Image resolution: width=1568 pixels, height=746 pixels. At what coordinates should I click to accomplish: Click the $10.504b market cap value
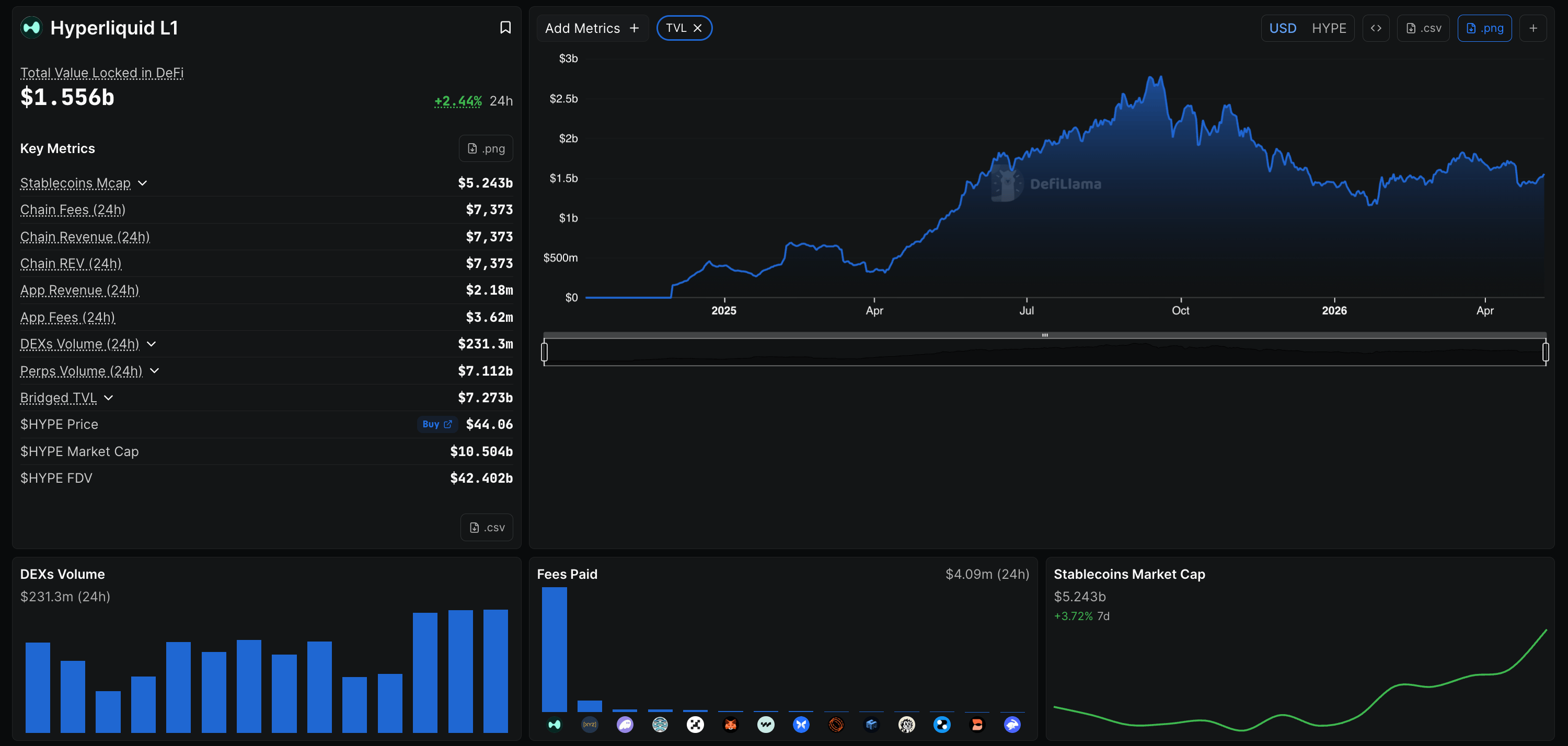[x=481, y=451]
